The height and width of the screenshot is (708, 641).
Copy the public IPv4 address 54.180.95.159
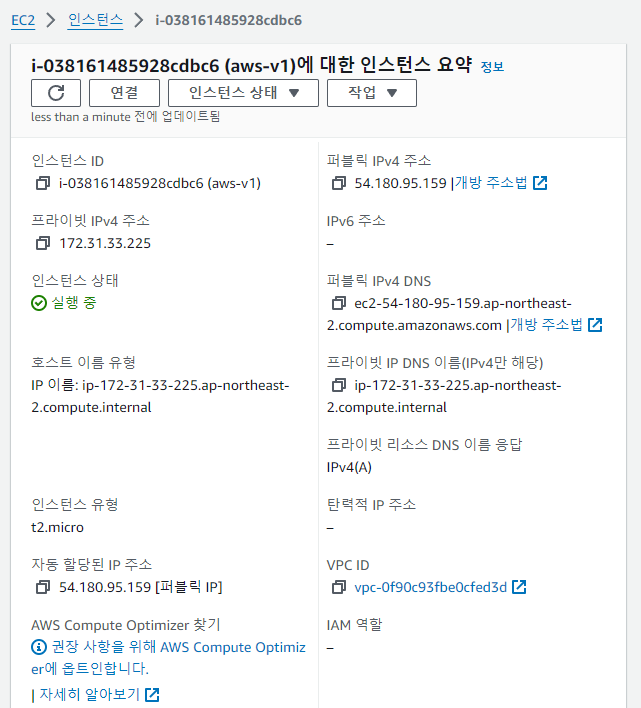pyautogui.click(x=339, y=183)
